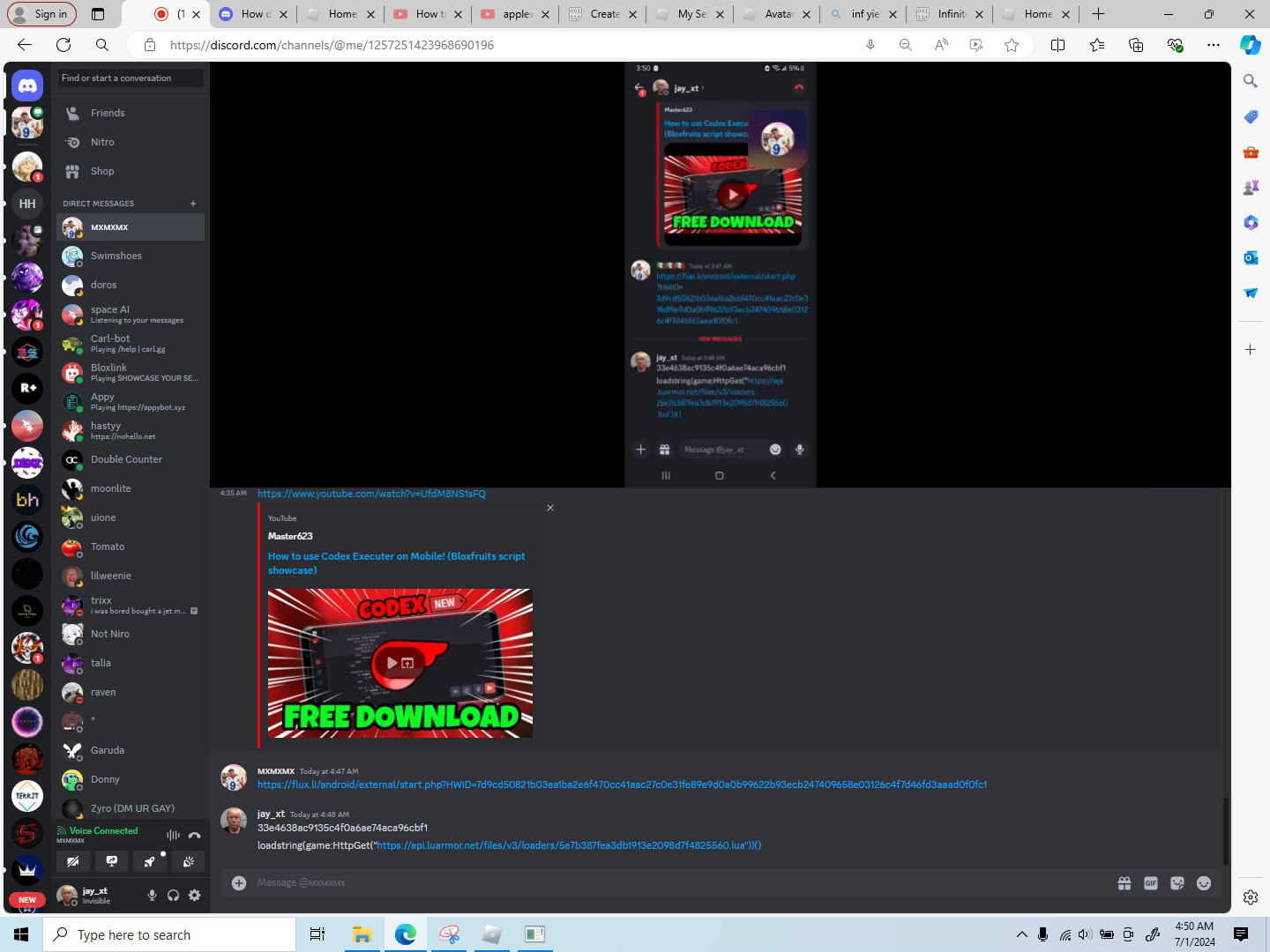
Task: Refresh the current page
Action: (63, 45)
